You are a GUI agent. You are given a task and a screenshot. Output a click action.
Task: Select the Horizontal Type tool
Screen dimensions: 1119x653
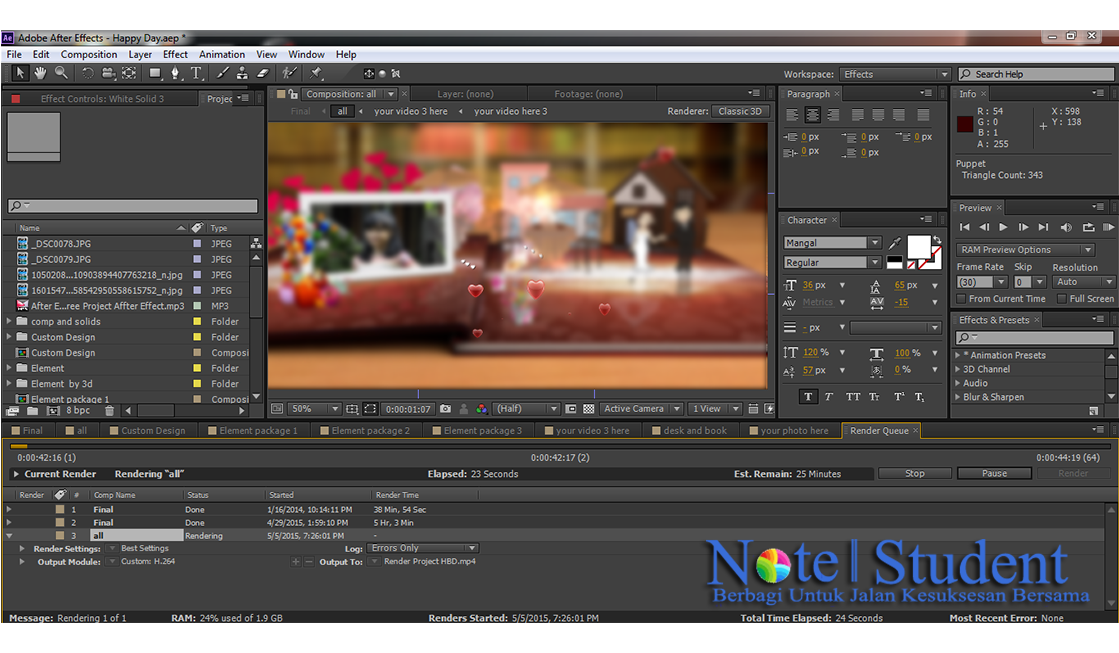point(196,73)
